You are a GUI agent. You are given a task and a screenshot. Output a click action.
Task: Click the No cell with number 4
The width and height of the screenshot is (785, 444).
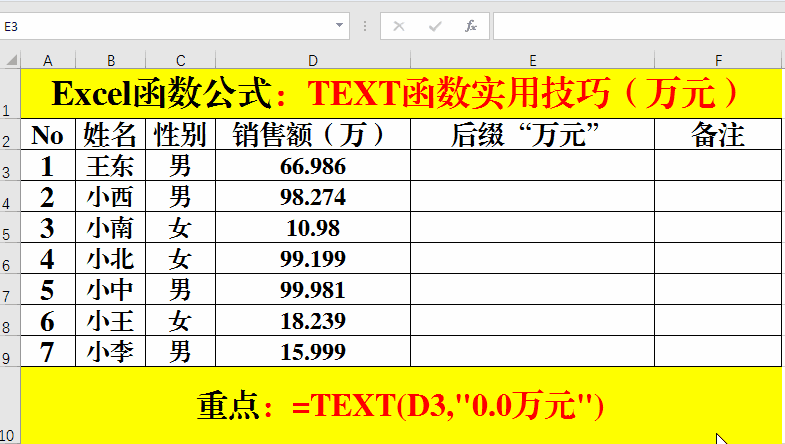click(48, 258)
